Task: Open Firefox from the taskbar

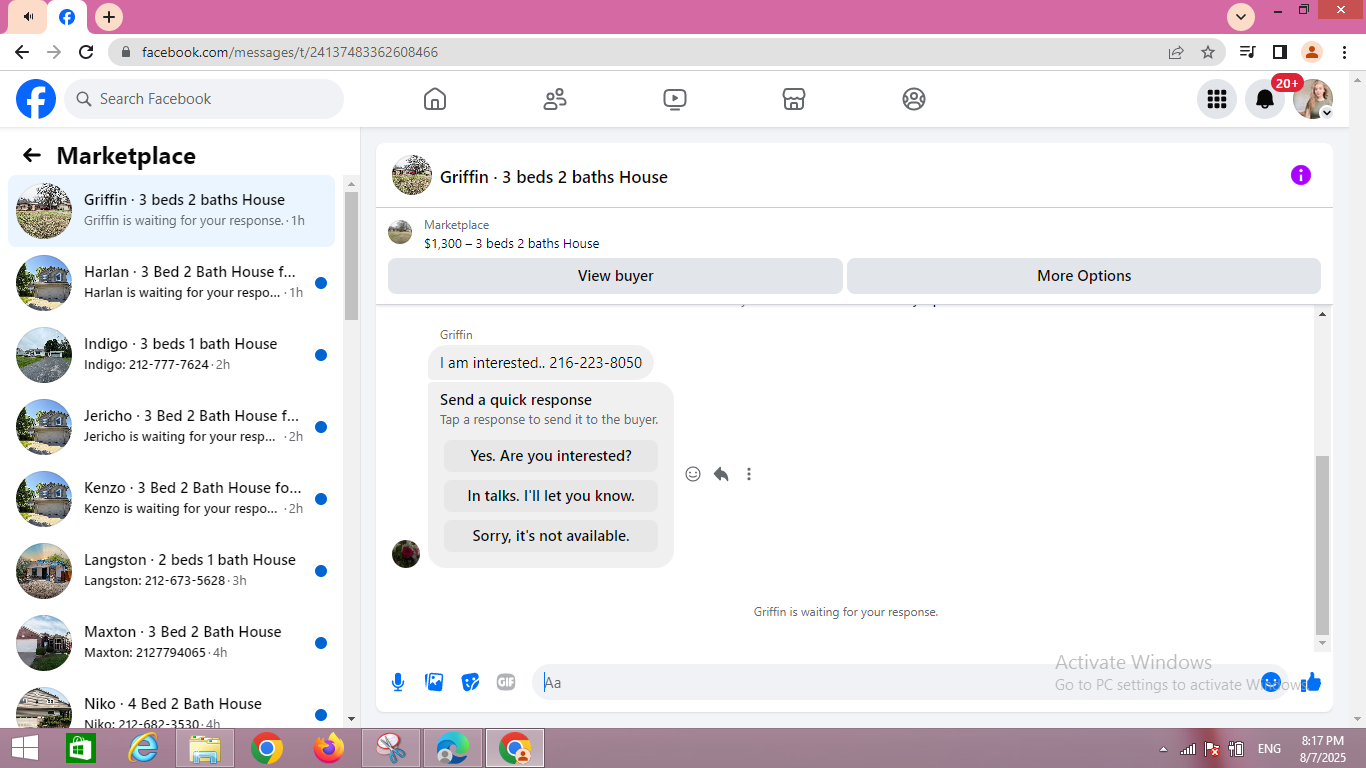Action: tap(328, 748)
